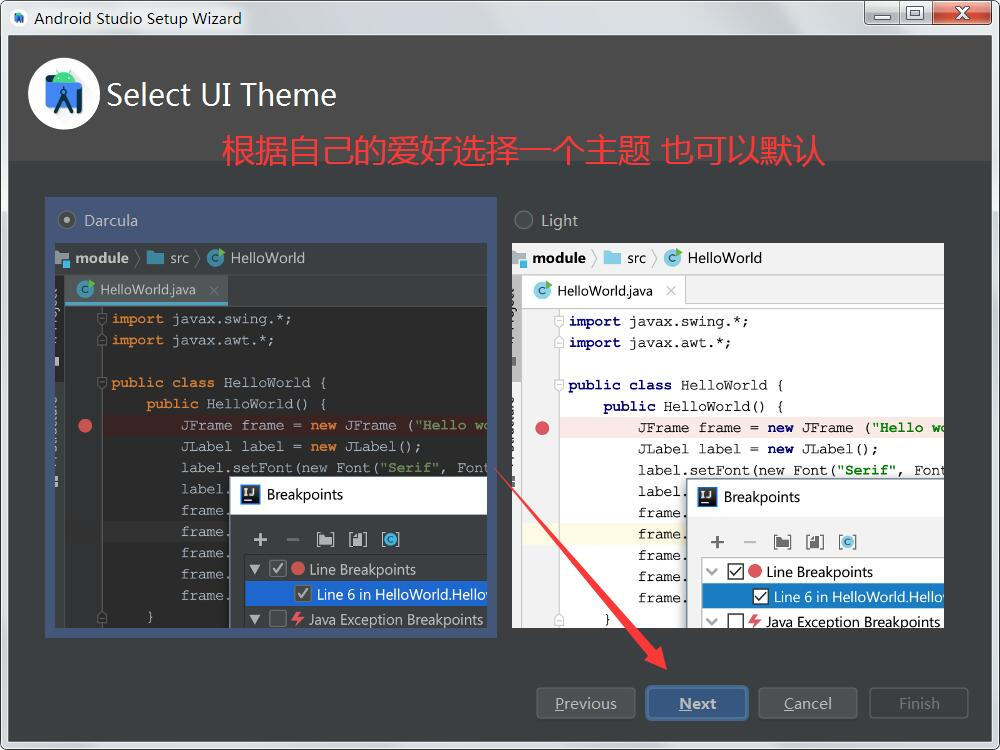
Task: Click the Previous button
Action: coord(585,703)
